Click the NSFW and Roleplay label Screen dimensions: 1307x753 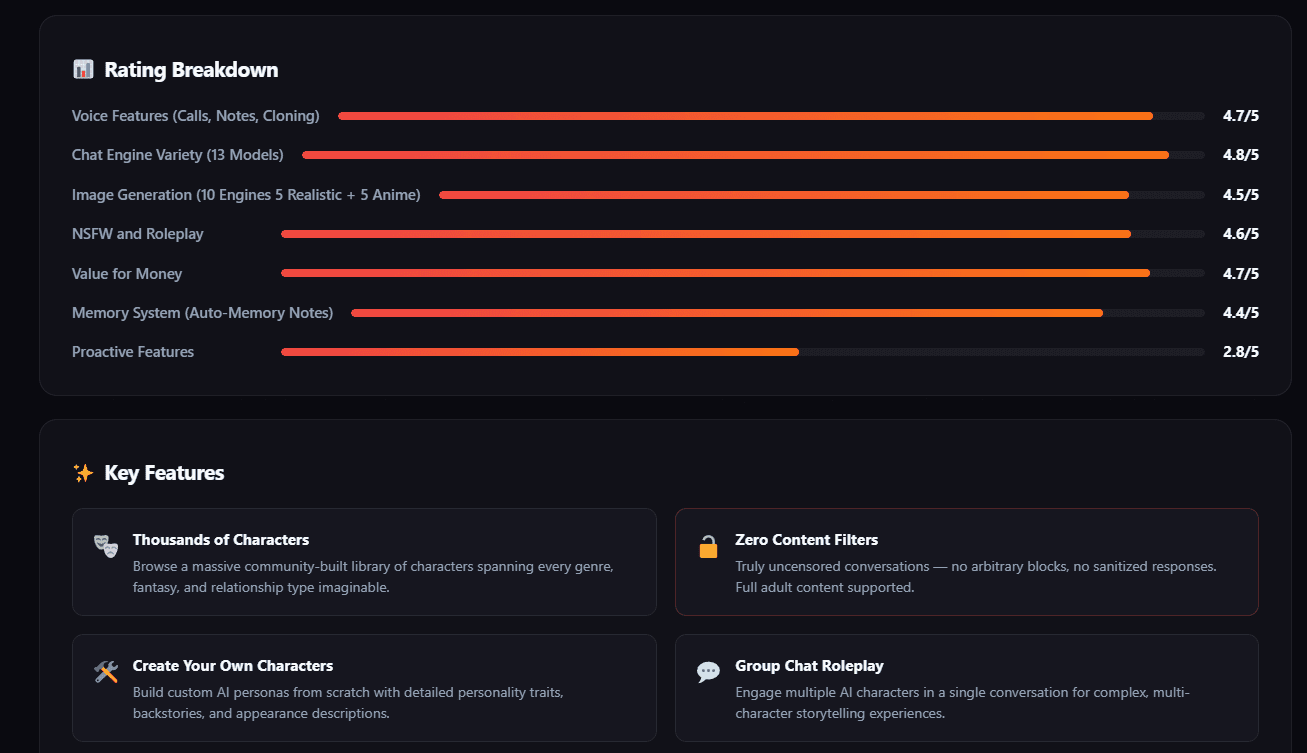[138, 234]
